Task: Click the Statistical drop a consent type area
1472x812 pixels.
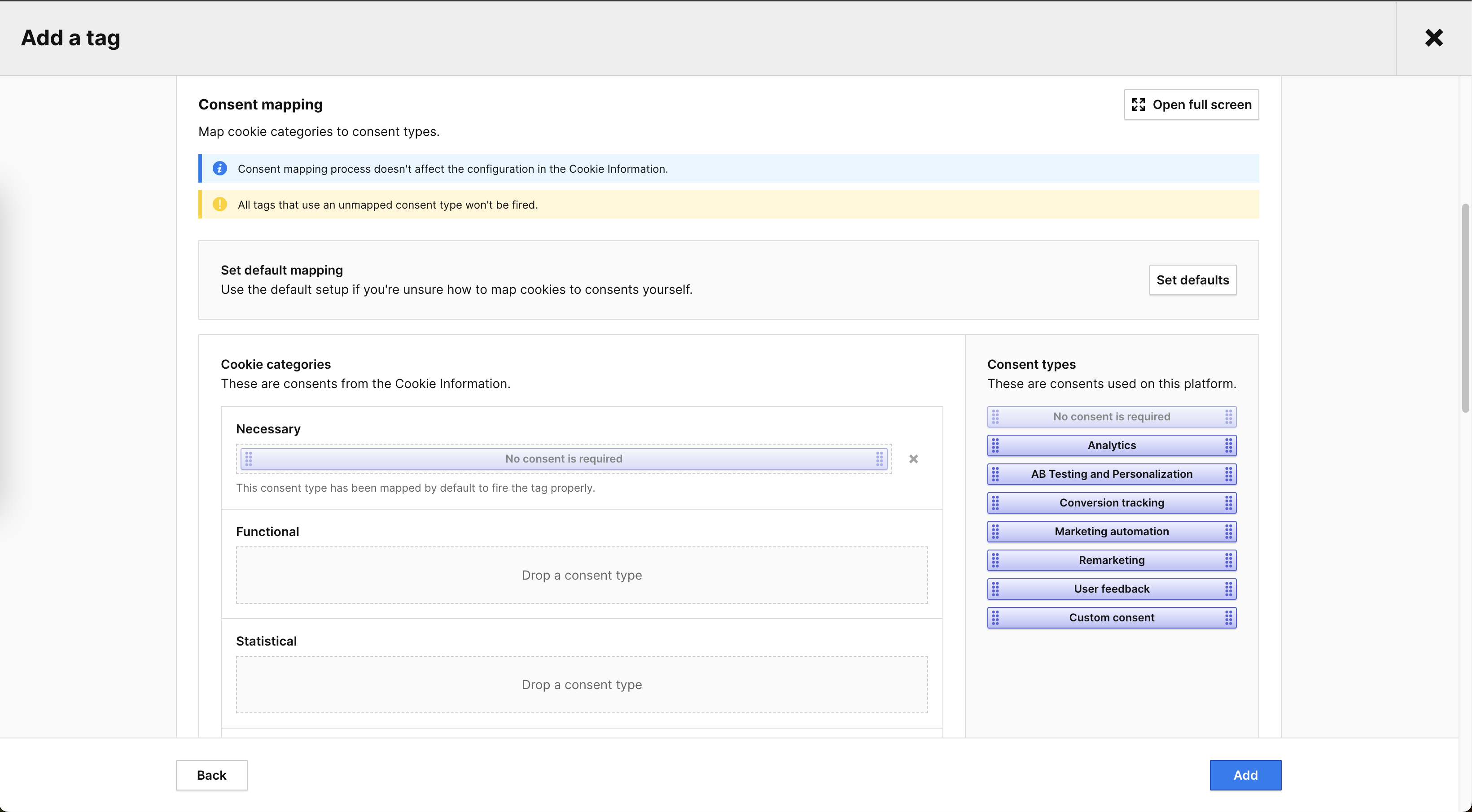Action: (581, 684)
